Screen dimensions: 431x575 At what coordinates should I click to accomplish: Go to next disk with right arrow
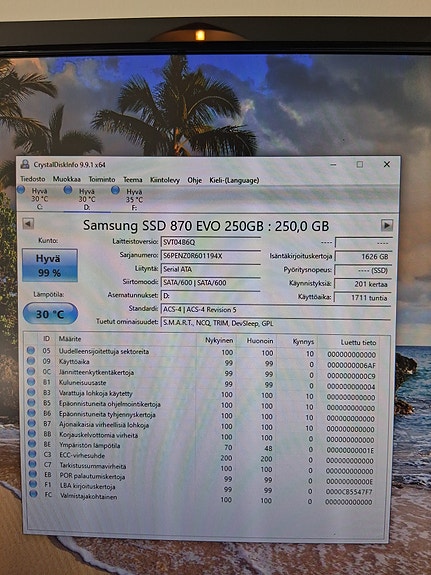[x=387, y=225]
